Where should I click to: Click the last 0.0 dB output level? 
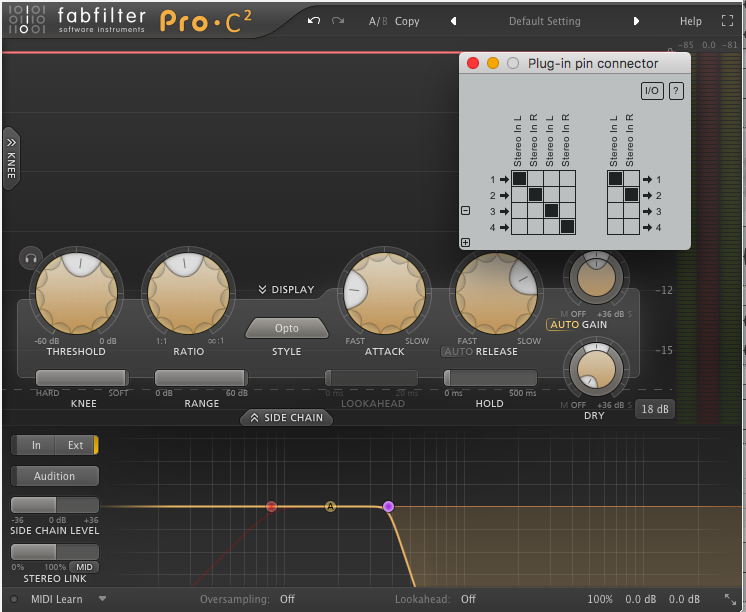[684, 599]
